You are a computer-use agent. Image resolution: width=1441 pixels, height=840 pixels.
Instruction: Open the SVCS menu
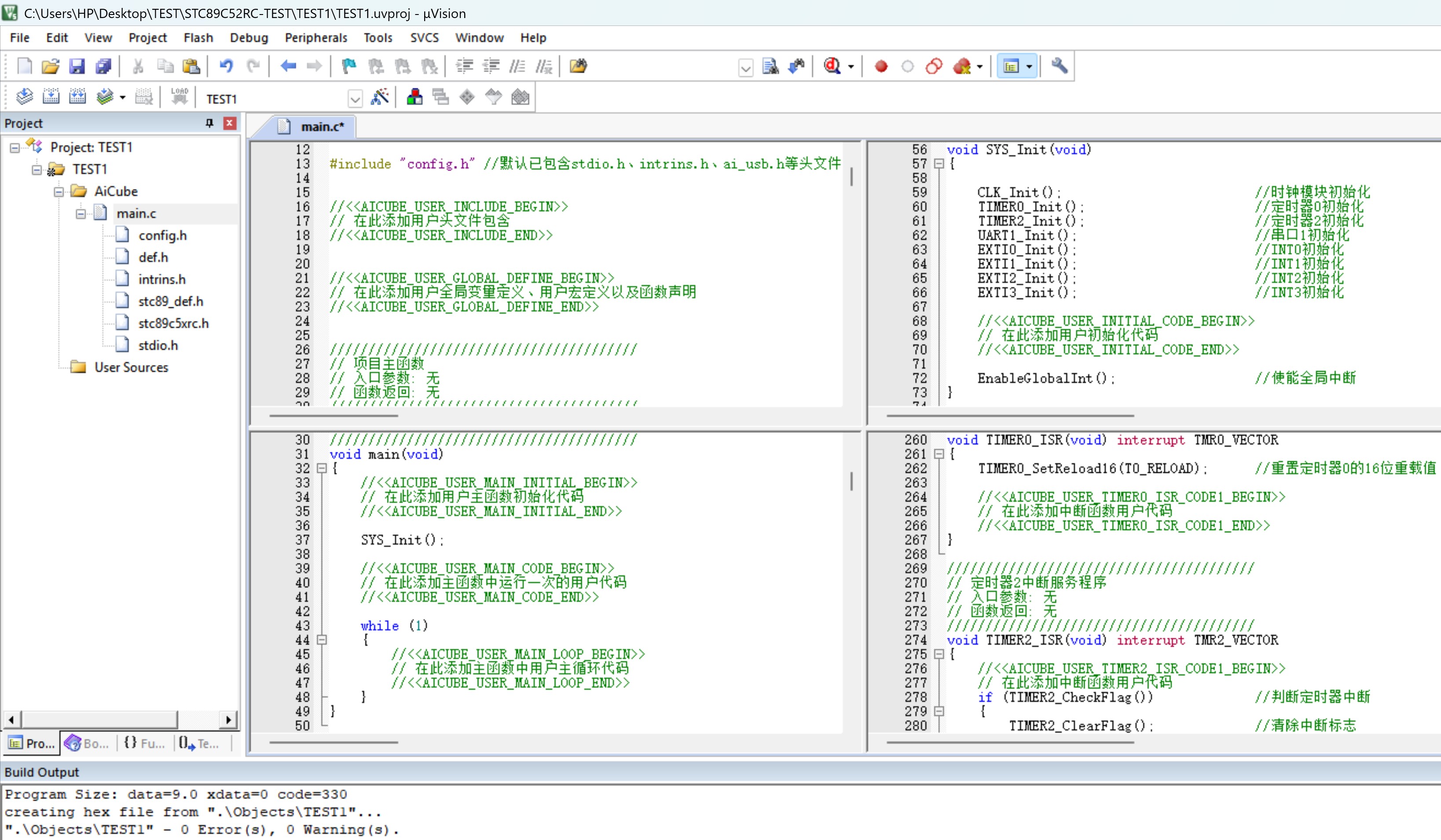424,38
